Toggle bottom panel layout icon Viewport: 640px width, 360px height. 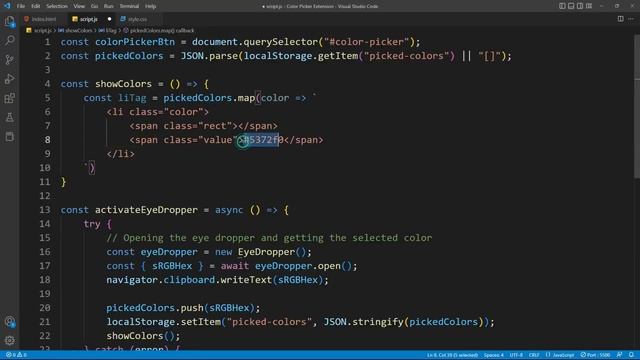click(571, 6)
